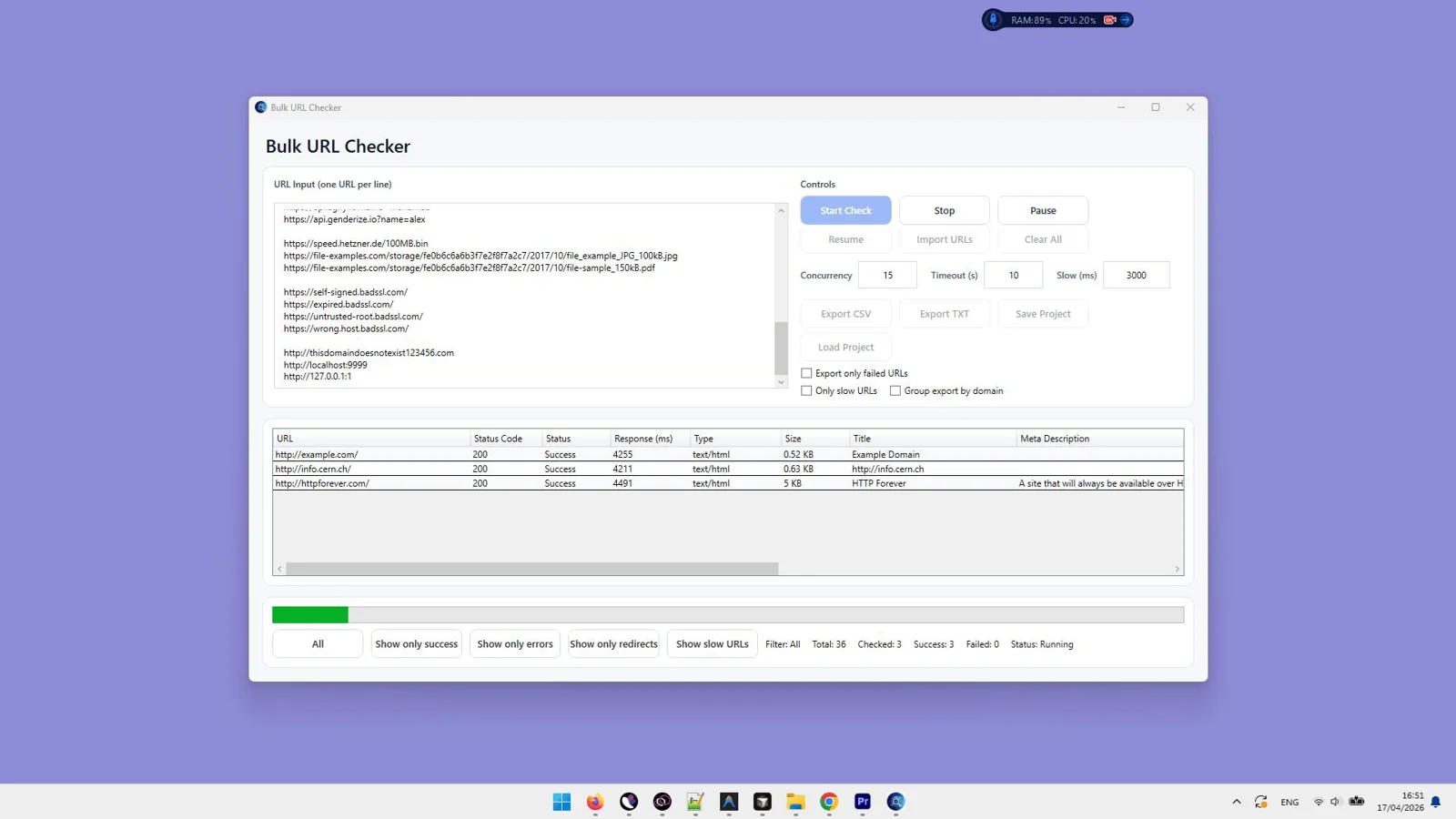The image size is (1456, 819).
Task: Click the results table scroll-right arrow
Action: (1177, 569)
